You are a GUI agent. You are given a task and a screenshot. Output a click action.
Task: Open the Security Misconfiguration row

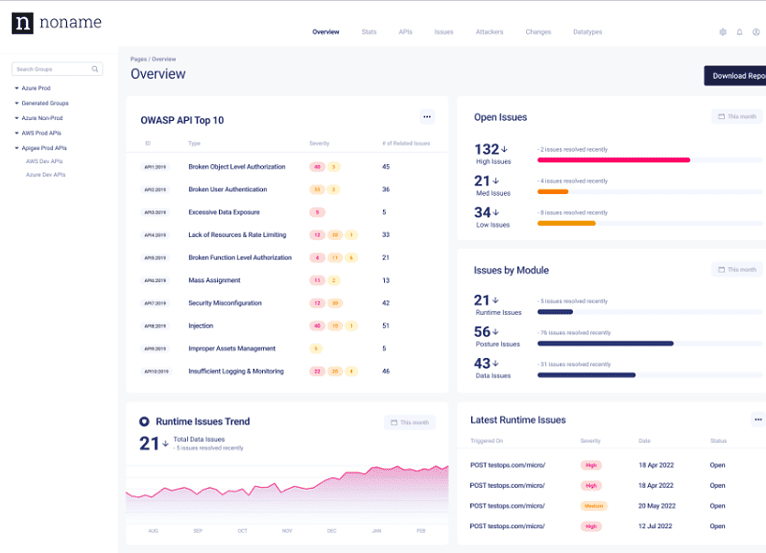click(x=287, y=303)
